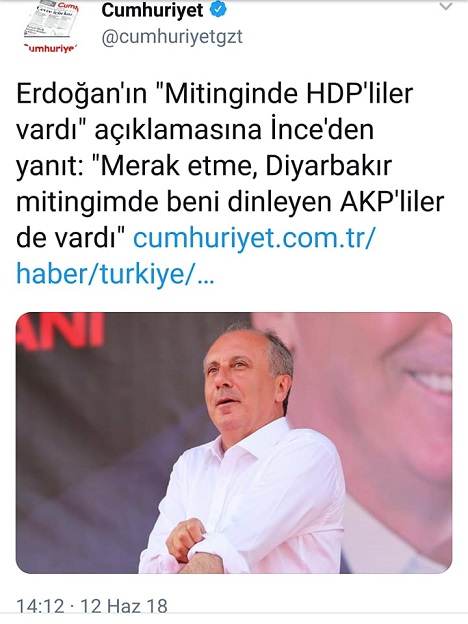Open the cumhuriyet.com.tr article link
Screen dimensions: 468x624
[254, 238]
